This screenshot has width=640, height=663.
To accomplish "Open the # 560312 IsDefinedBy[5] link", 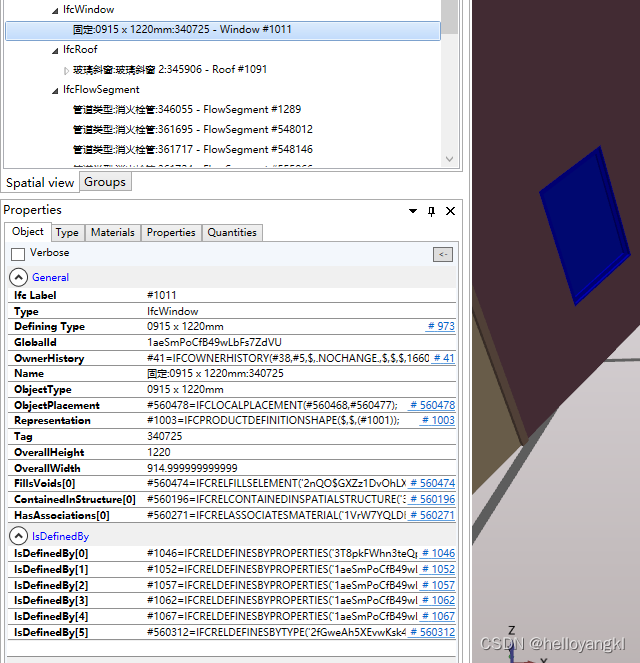I will 432,632.
